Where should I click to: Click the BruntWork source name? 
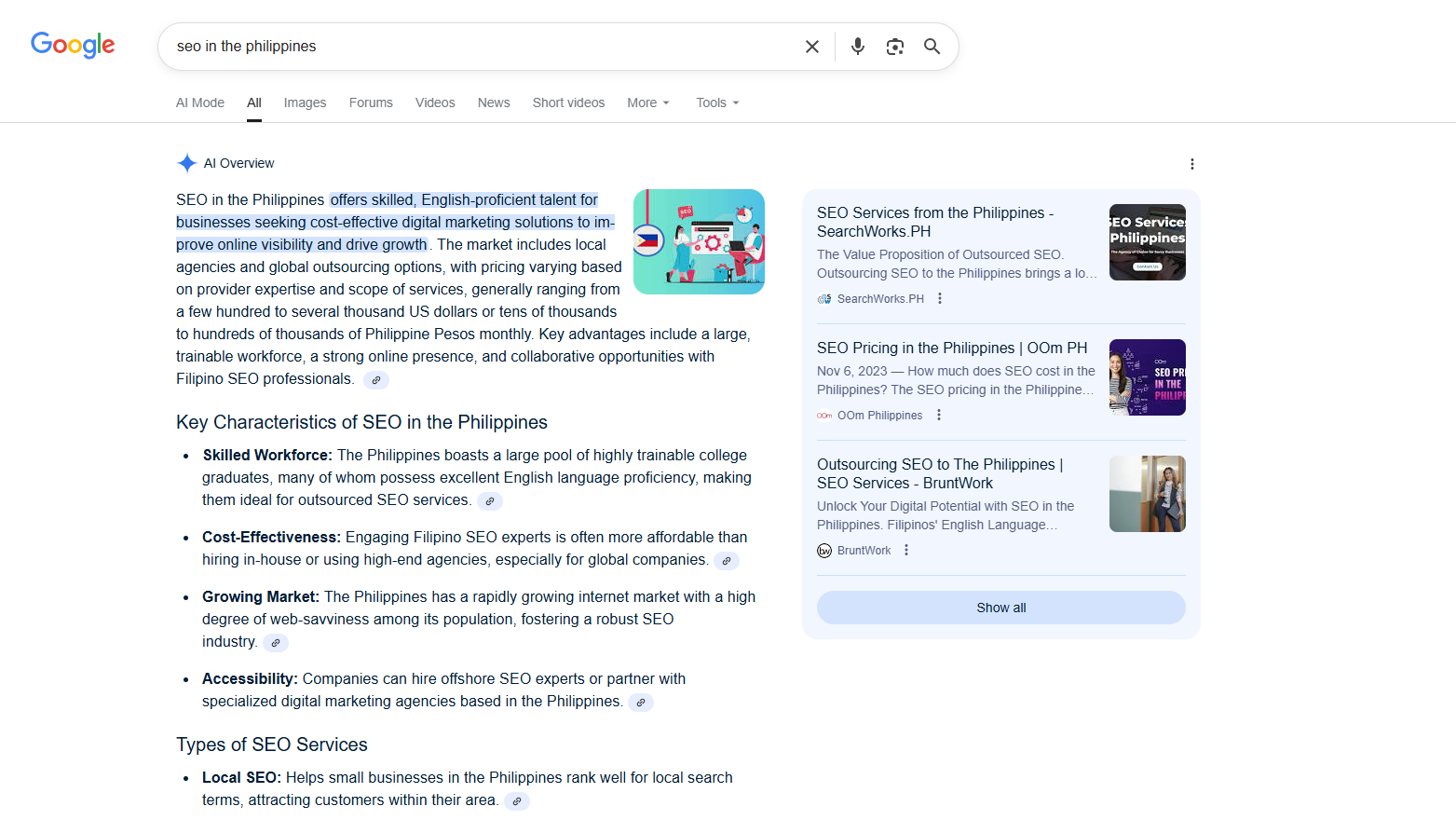pyautogui.click(x=864, y=551)
